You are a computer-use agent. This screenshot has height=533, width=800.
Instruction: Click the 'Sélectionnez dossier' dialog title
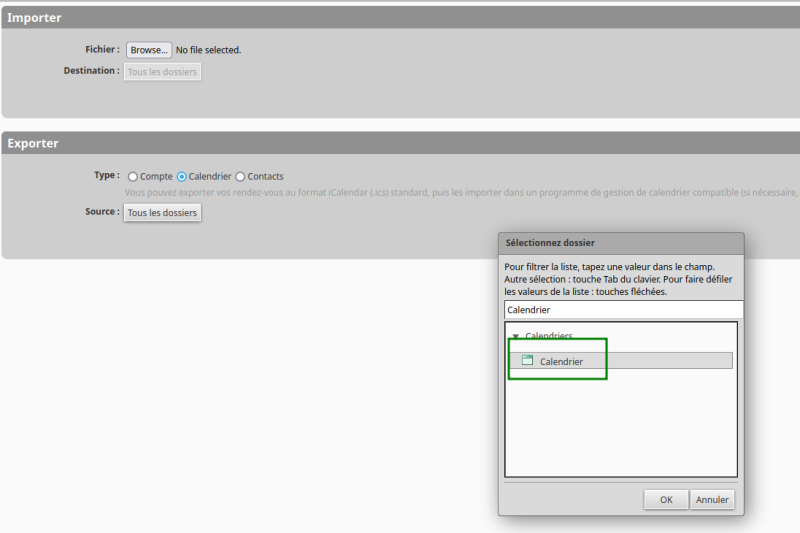tap(550, 243)
